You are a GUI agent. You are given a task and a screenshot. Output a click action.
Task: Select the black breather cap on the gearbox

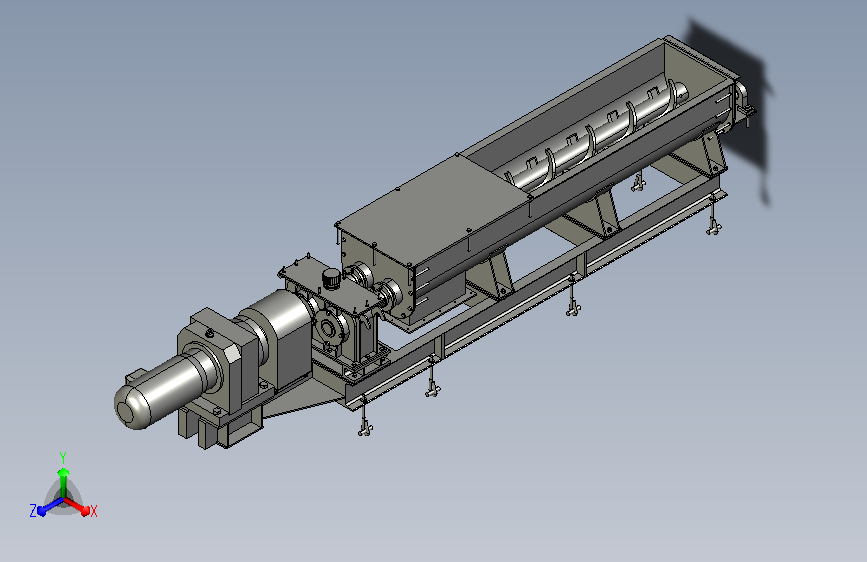tap(331, 279)
